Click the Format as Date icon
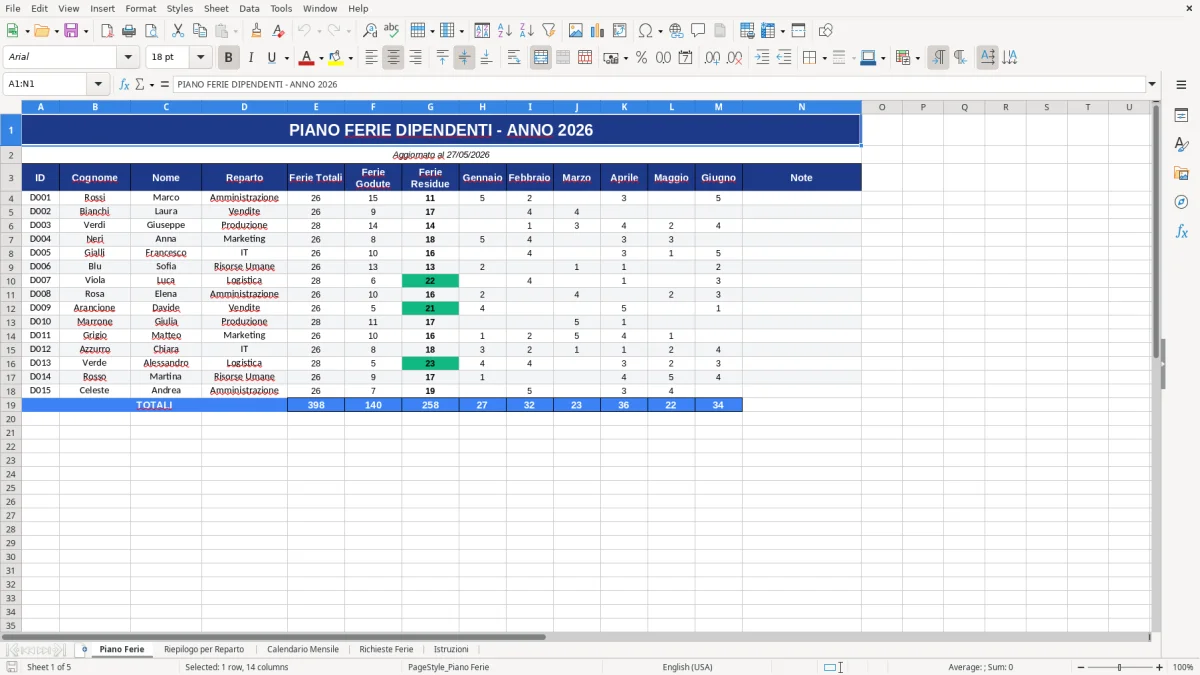Viewport: 1200px width, 675px height. pos(686,58)
